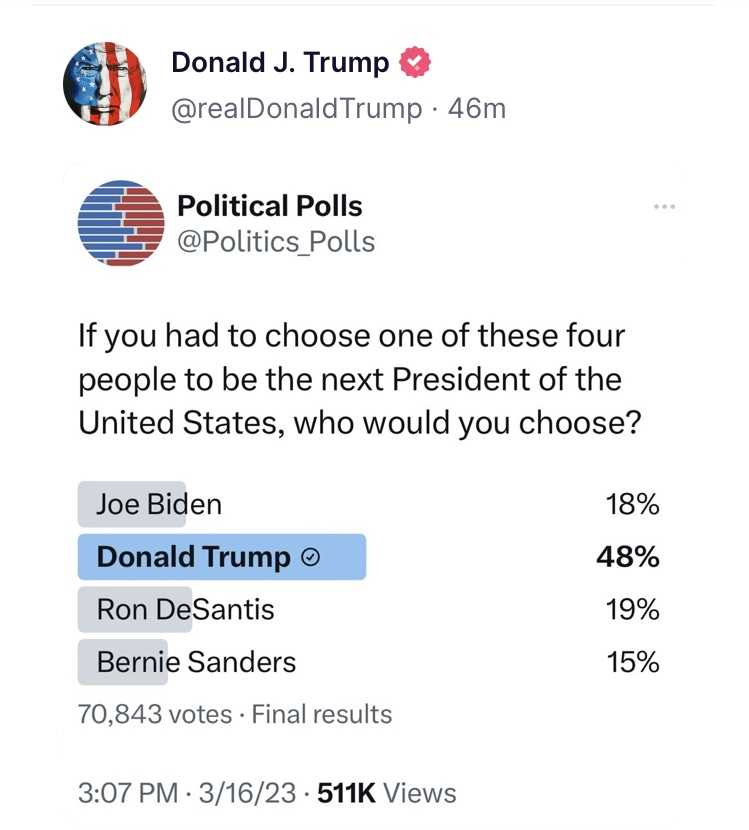
Task: Open the three-dot more options menu
Action: click(x=663, y=207)
